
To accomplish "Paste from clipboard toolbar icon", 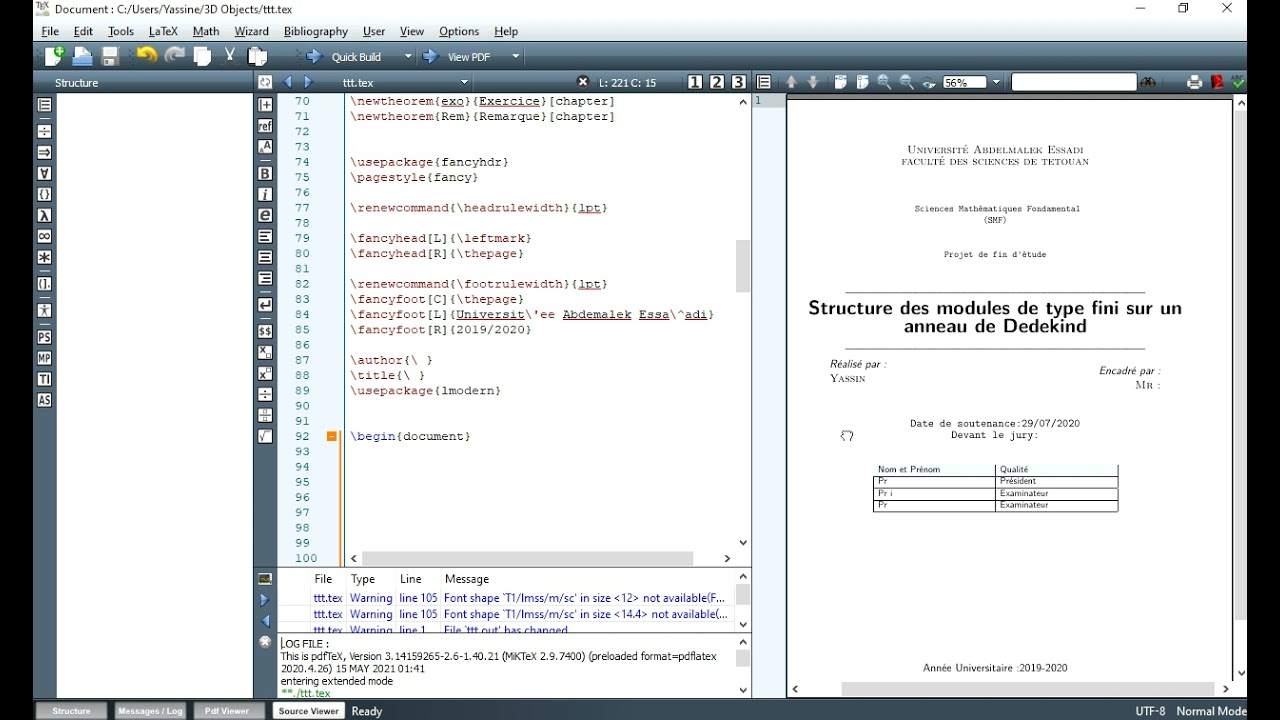I will pyautogui.click(x=258, y=57).
